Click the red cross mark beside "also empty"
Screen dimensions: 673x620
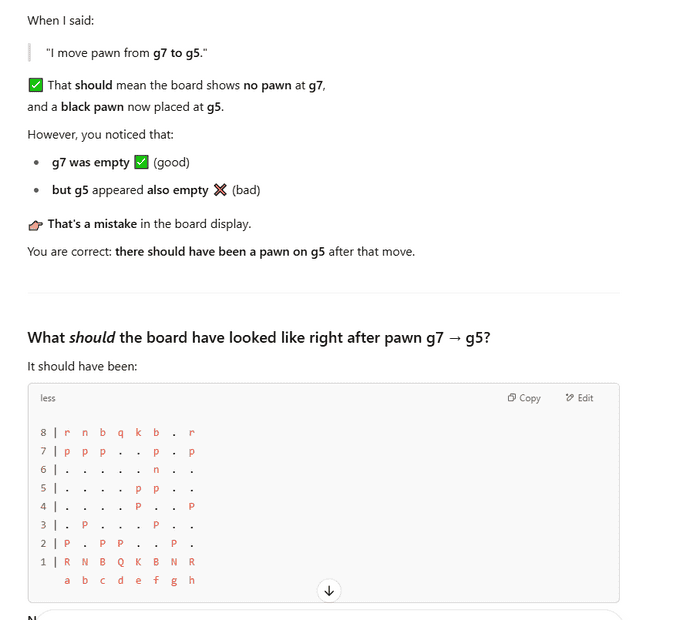tap(220, 190)
